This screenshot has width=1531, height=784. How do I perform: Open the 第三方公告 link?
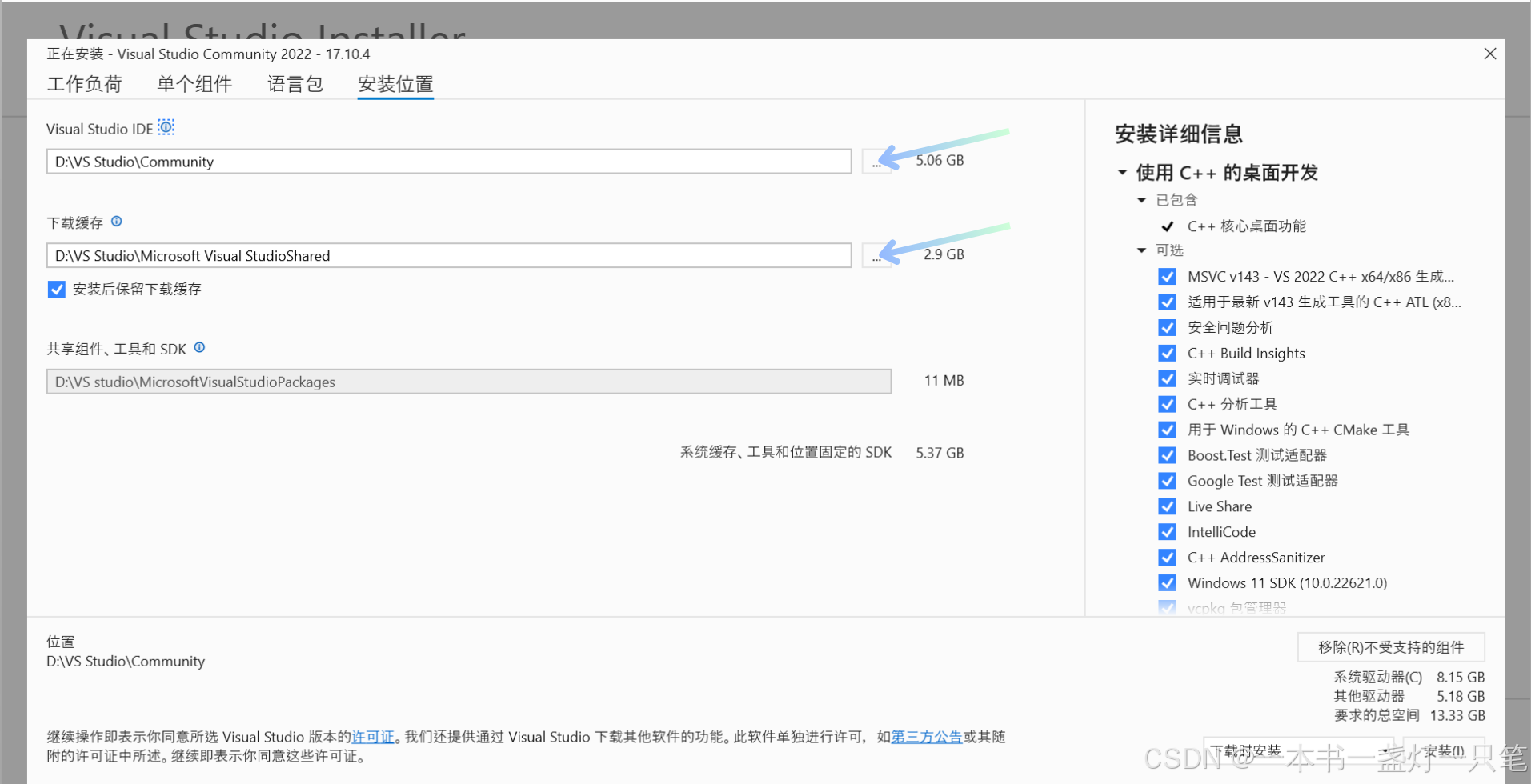pos(927,737)
